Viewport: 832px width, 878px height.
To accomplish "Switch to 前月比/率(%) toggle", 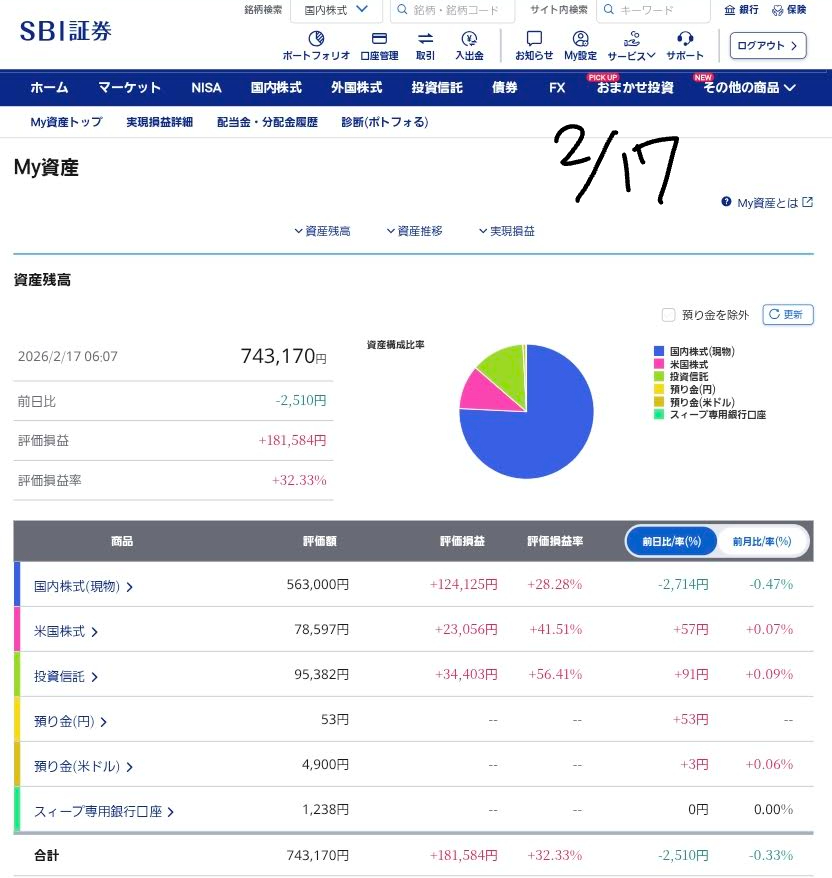I will click(x=762, y=541).
